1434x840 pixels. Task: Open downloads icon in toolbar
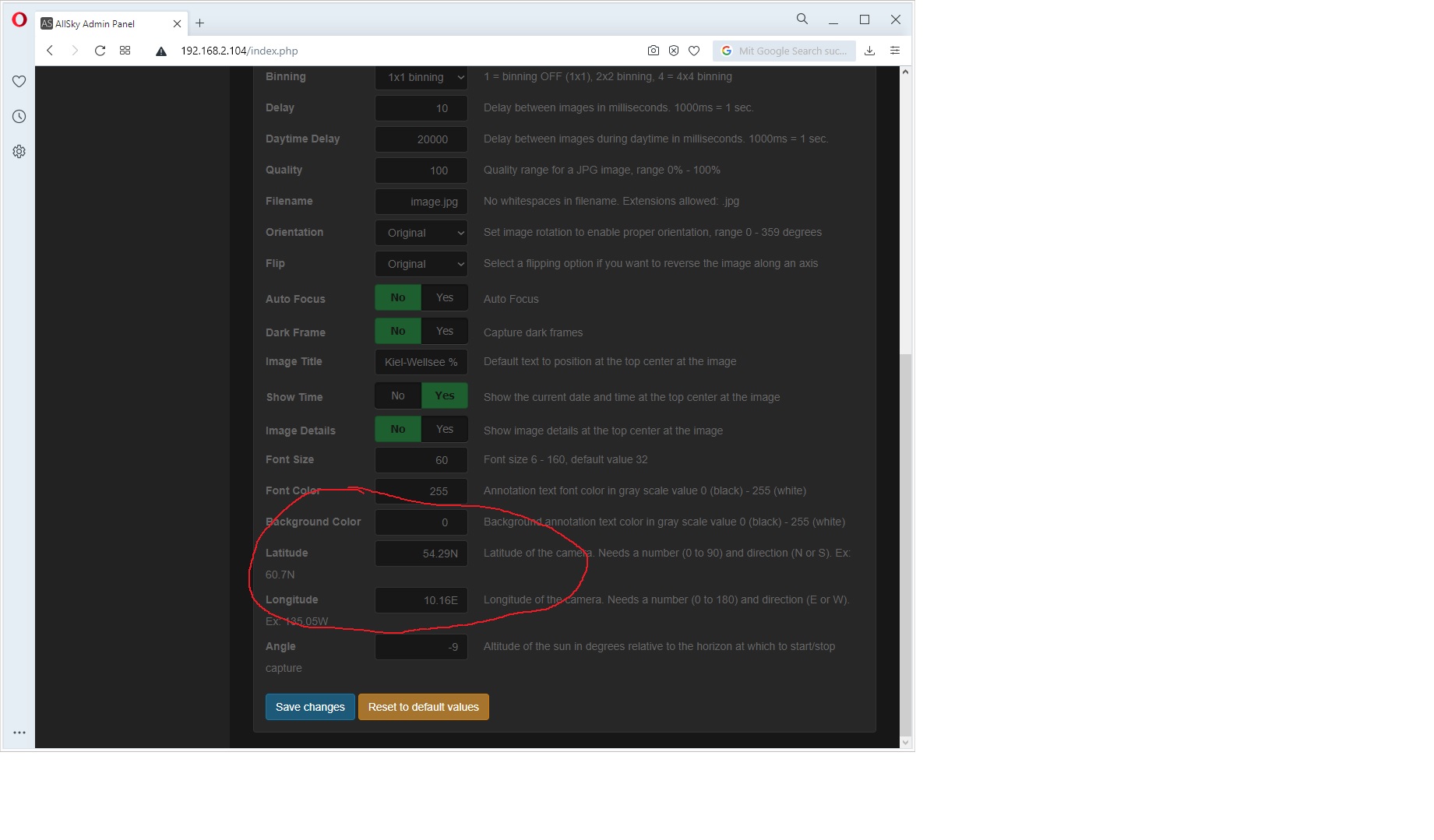point(870,51)
